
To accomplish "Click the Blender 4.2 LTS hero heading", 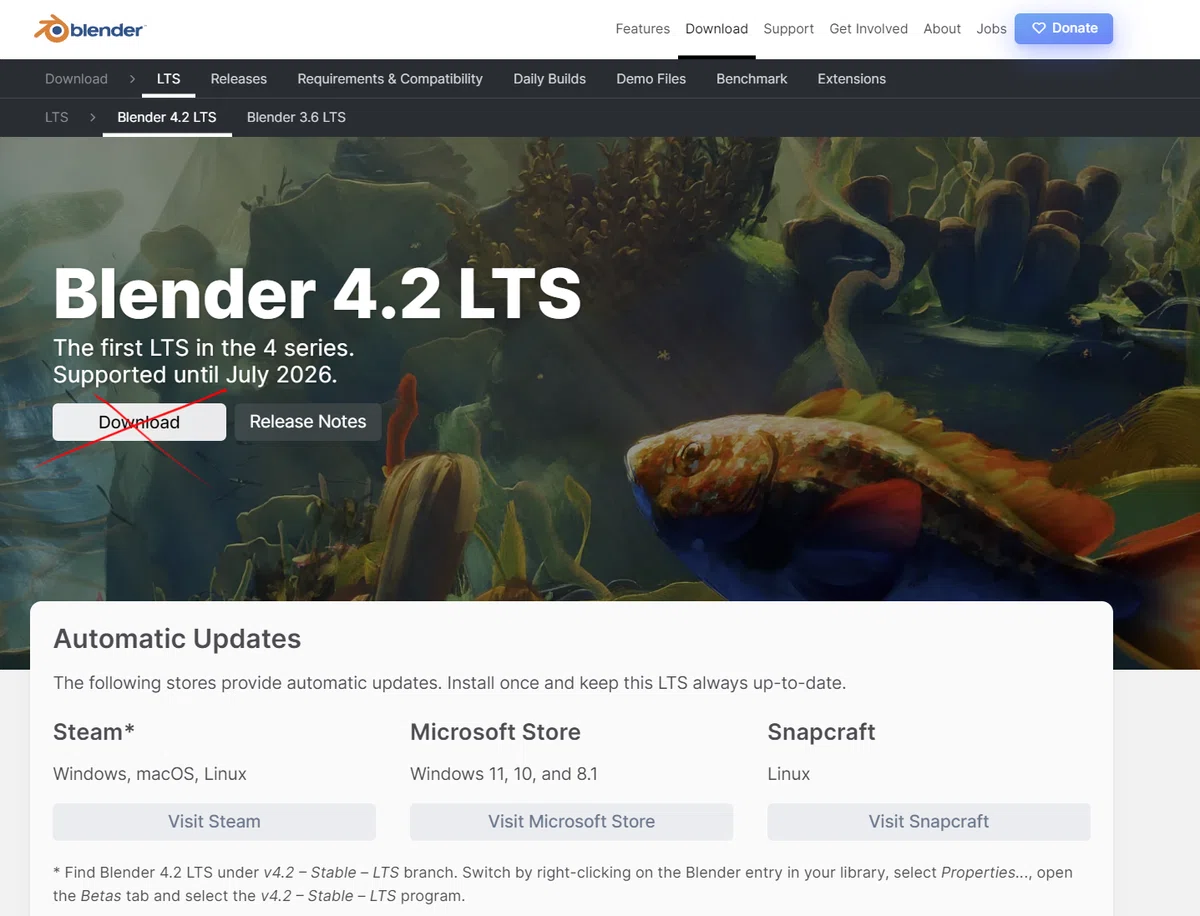I will coord(317,293).
